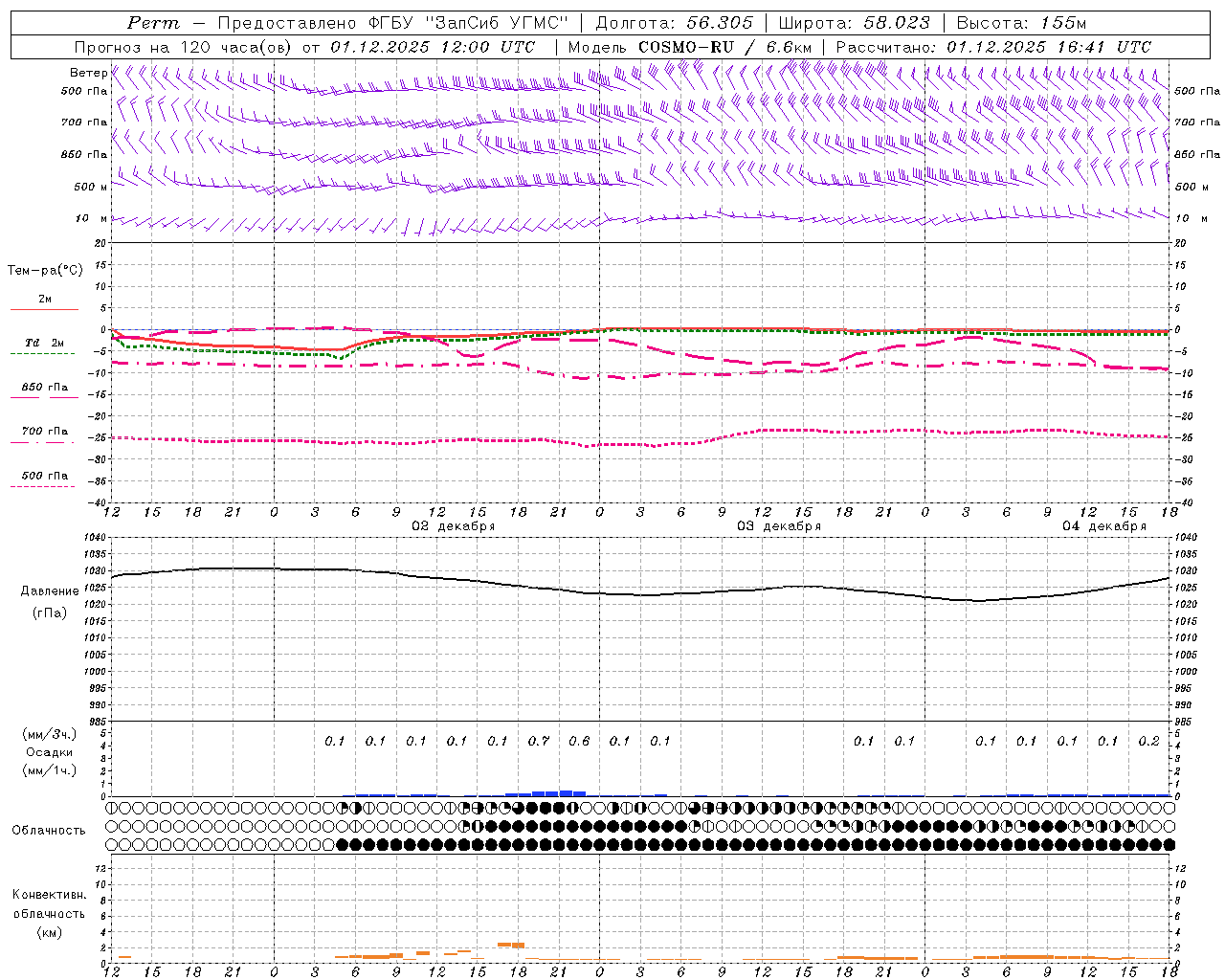Click the "Давление" pressure panel label
The height and width of the screenshot is (980, 1225).
pyautogui.click(x=50, y=591)
